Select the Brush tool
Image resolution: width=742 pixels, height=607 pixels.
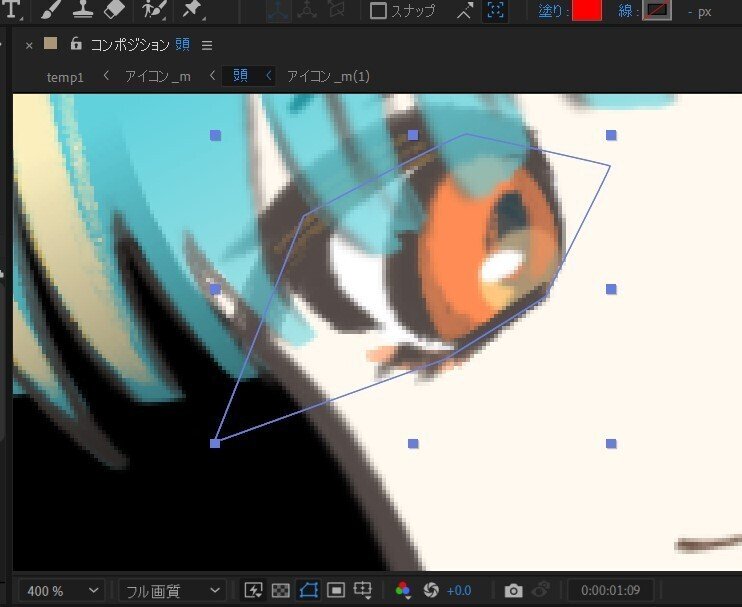tap(50, 9)
